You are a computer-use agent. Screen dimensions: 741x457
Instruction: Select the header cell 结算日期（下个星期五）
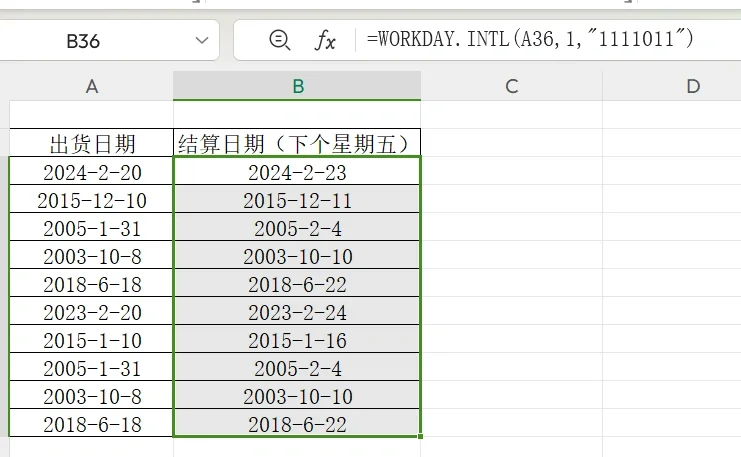click(297, 143)
